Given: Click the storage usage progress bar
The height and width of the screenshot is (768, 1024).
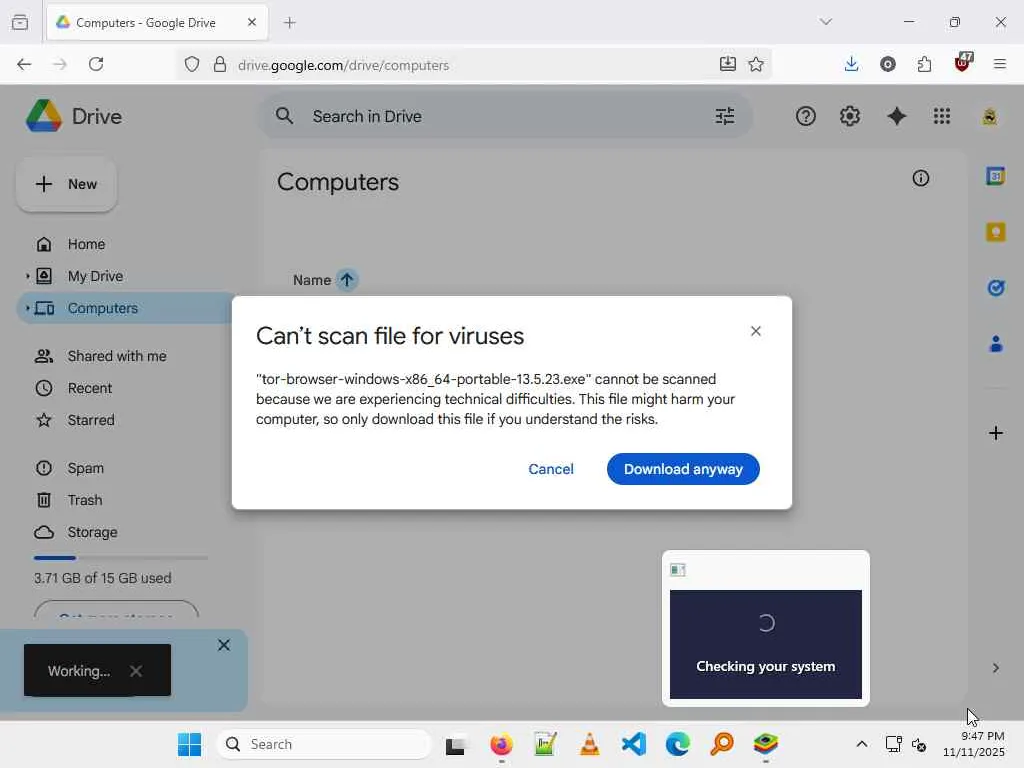Looking at the screenshot, I should pos(121,558).
